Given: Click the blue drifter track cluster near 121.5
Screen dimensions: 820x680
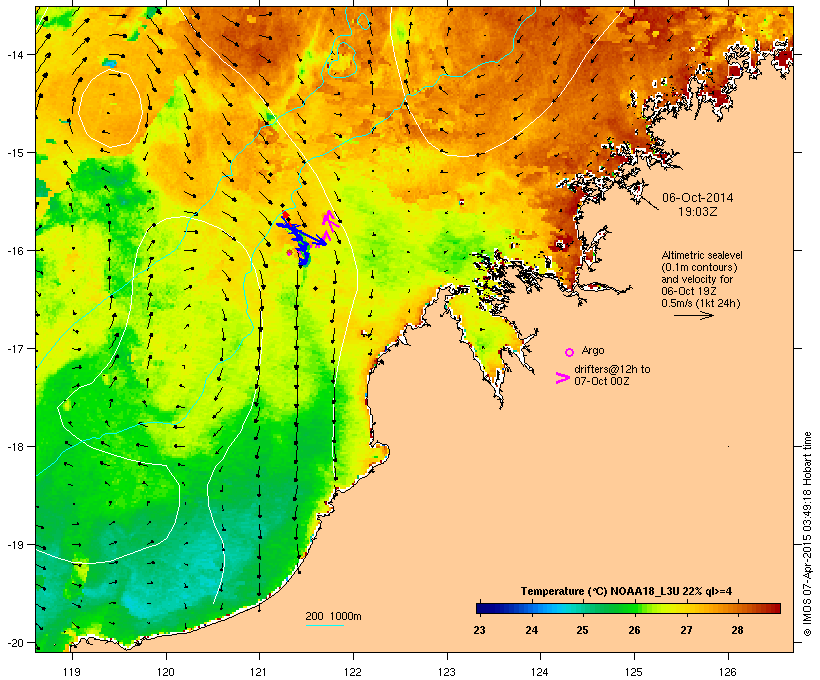Looking at the screenshot, I should pyautogui.click(x=301, y=239).
